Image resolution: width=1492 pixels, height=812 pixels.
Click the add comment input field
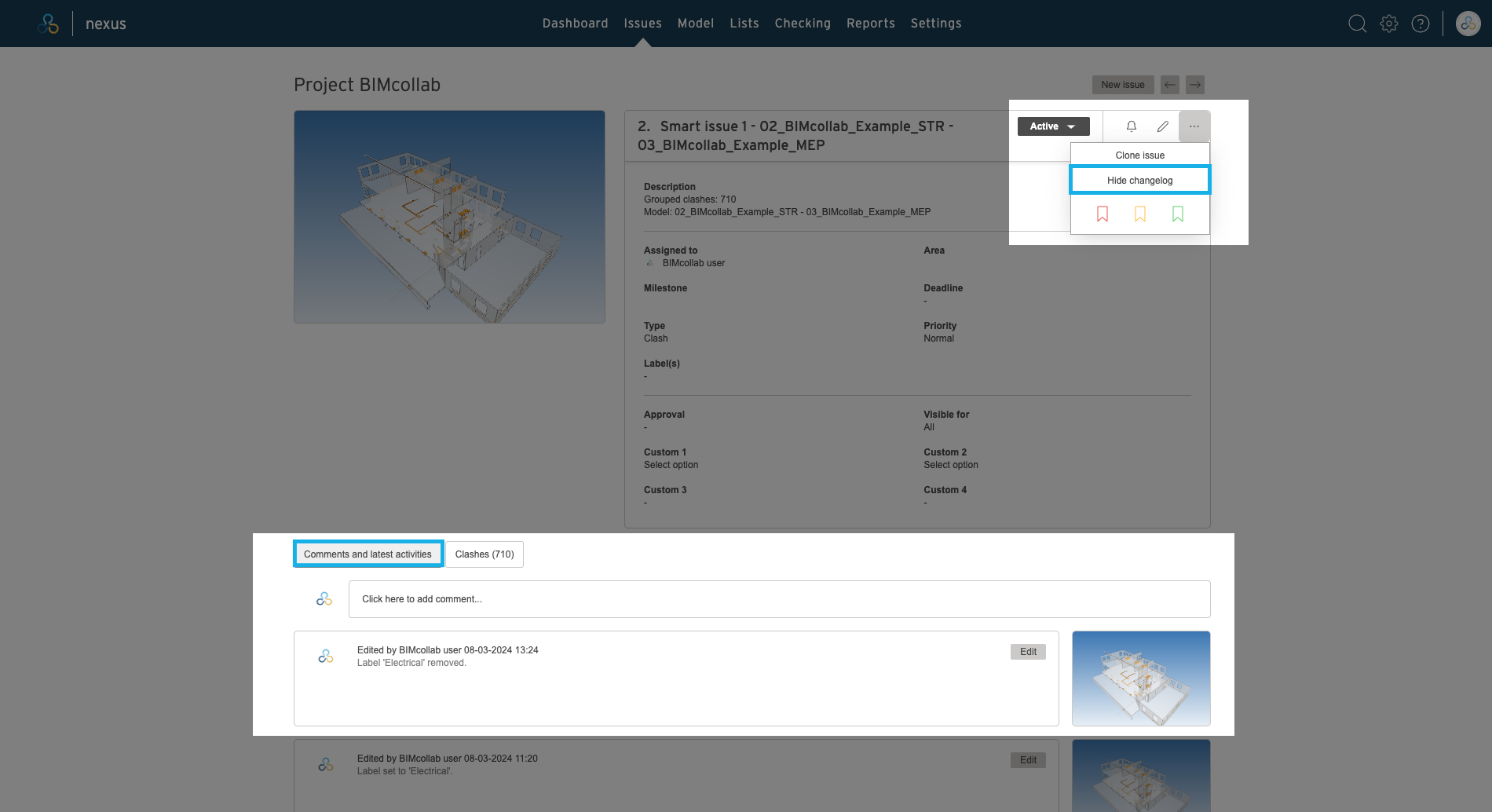click(x=780, y=599)
